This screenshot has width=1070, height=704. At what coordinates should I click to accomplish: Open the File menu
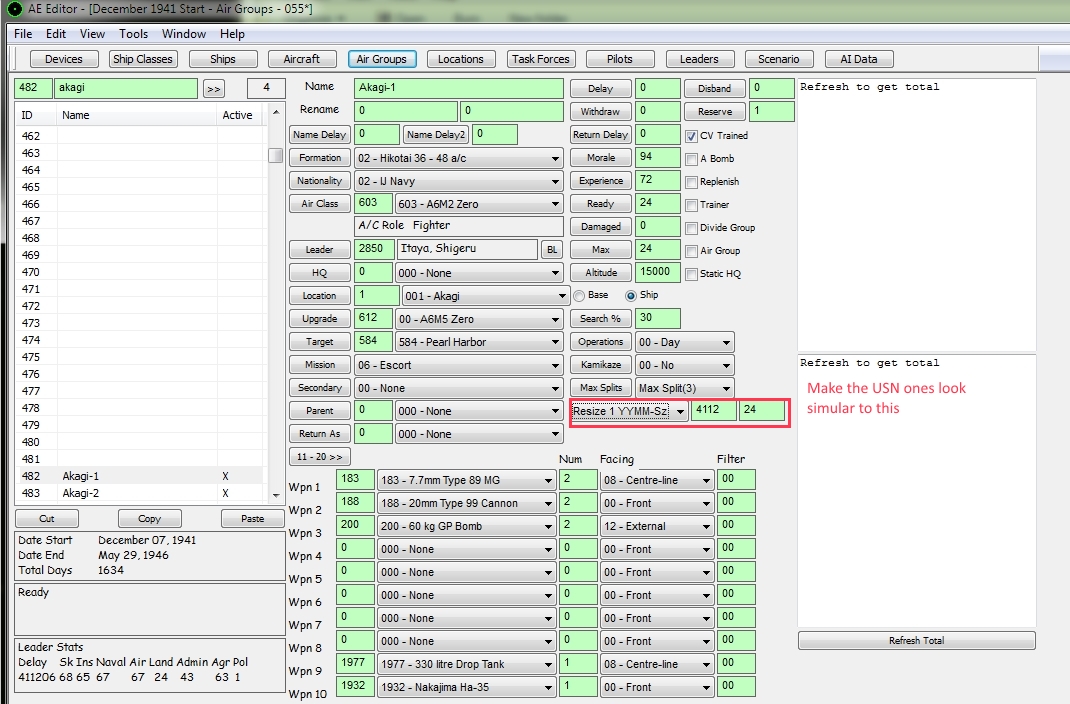pyautogui.click(x=23, y=33)
